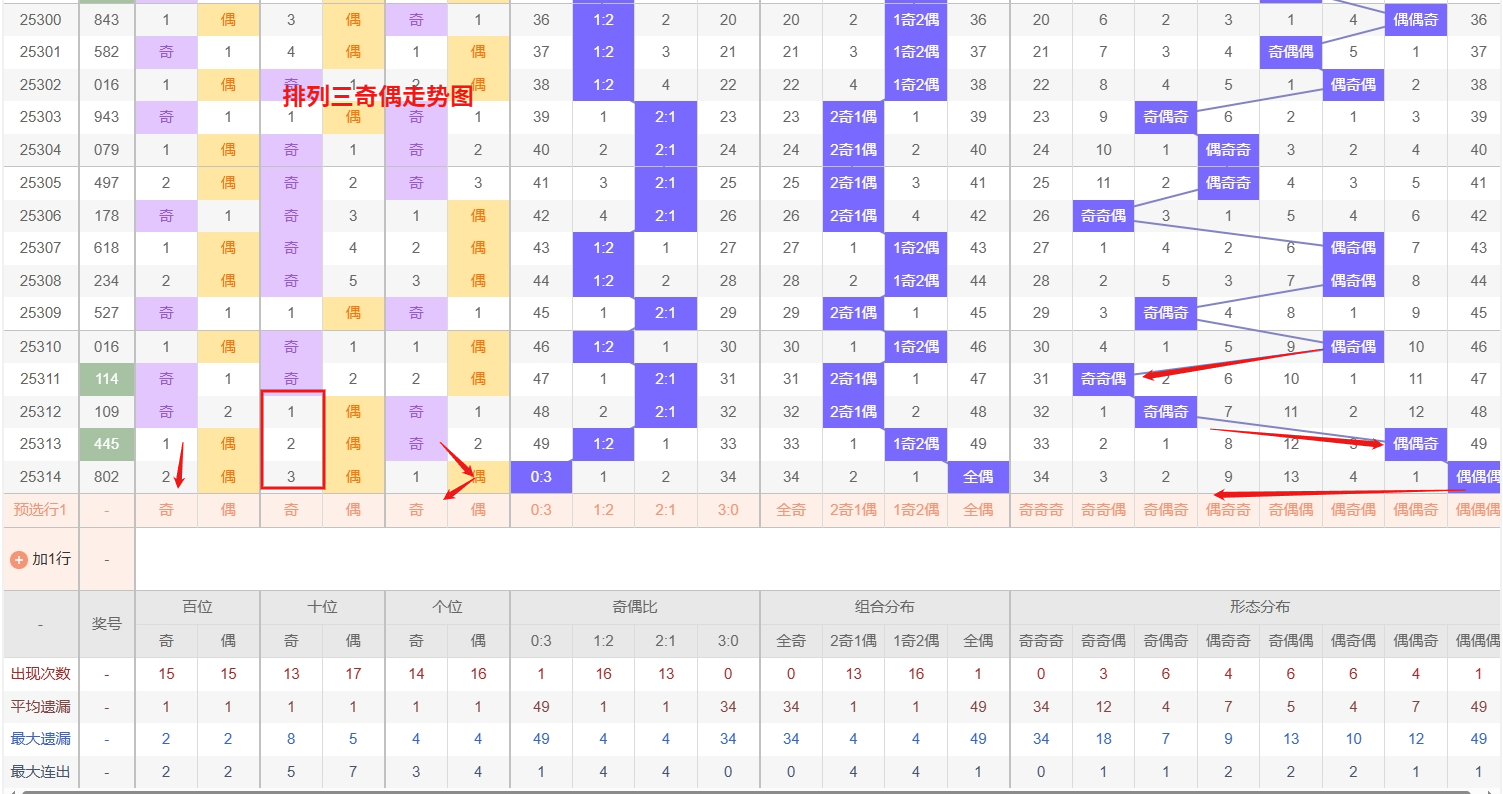
Task: Toggle 奇奇奇 in the 预选行1 row
Action: point(1041,510)
